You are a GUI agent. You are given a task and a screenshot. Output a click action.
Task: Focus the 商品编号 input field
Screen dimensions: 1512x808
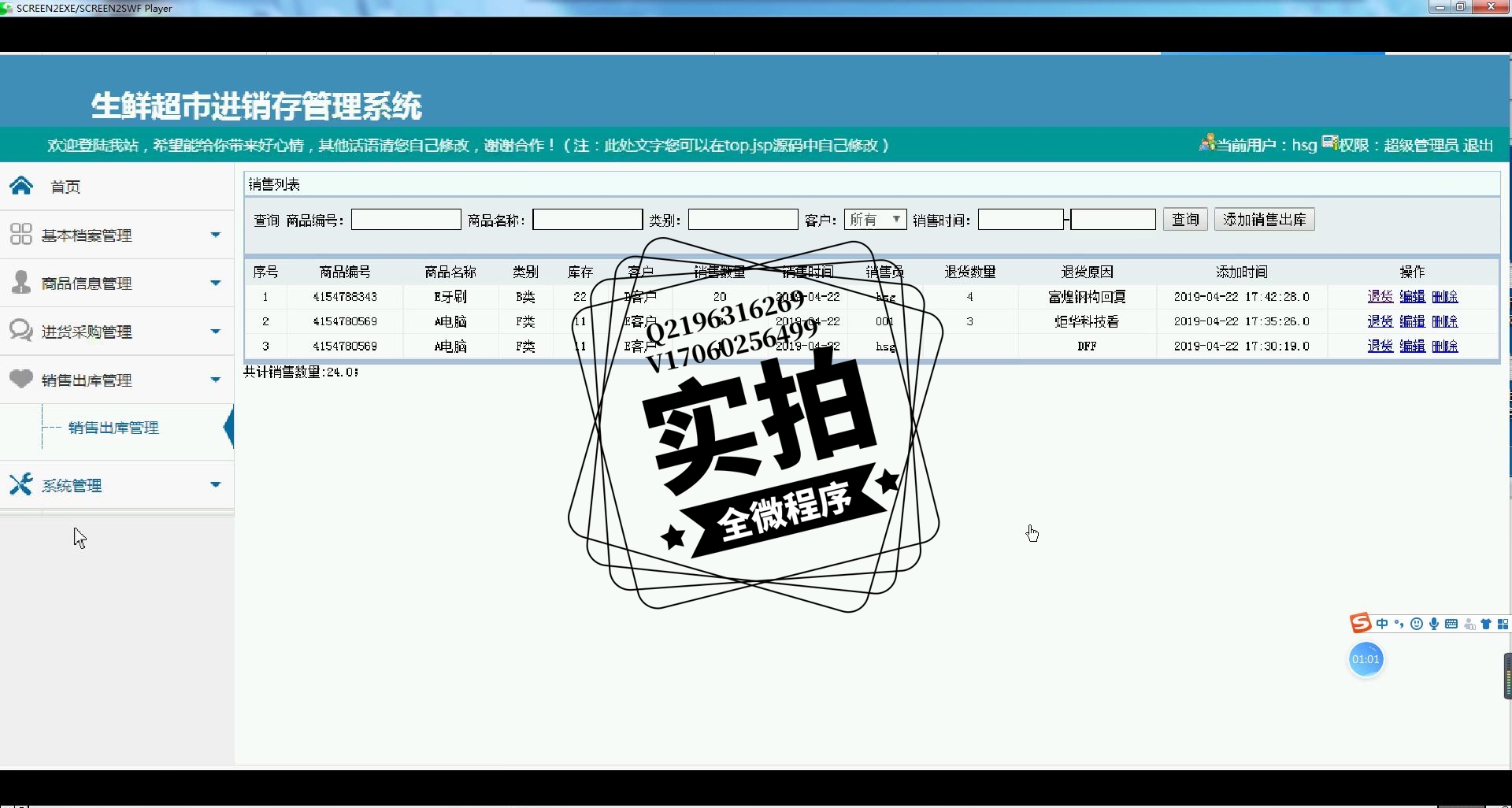[x=406, y=220]
